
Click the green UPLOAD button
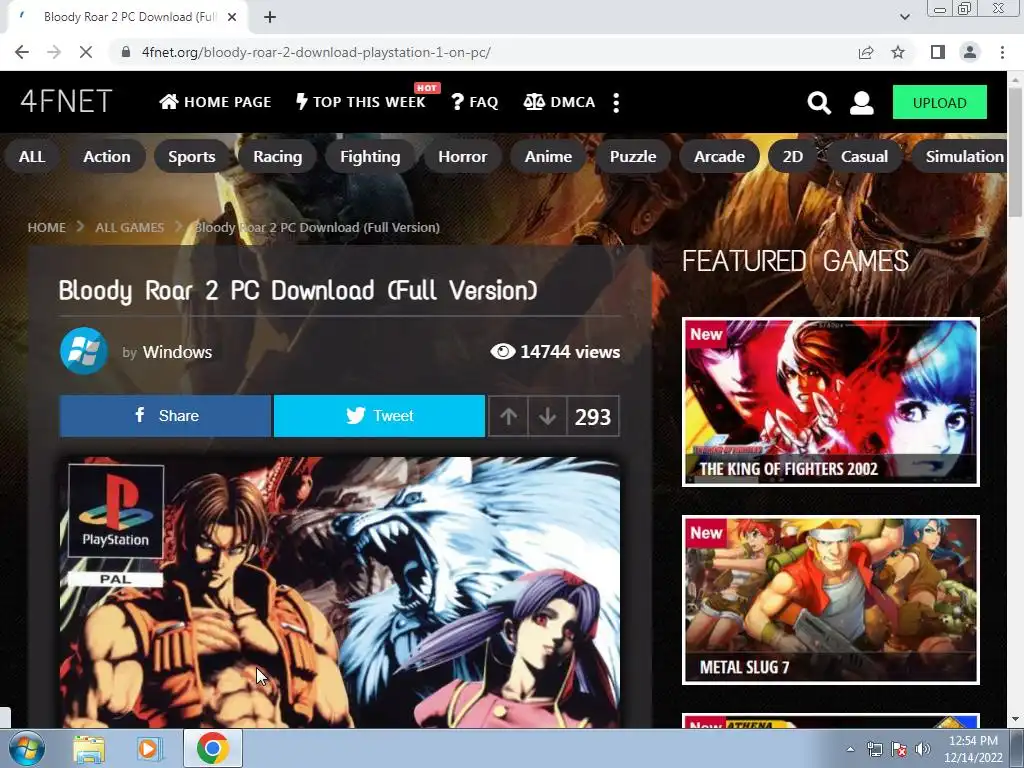[x=940, y=103]
